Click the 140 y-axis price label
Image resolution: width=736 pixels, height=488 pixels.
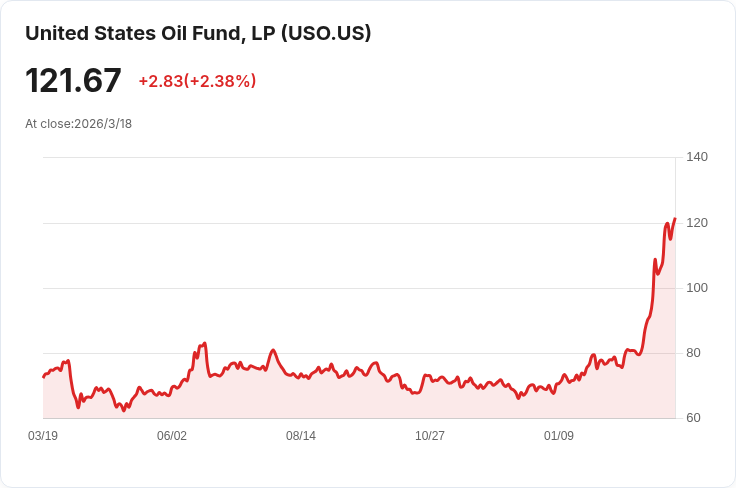697,157
